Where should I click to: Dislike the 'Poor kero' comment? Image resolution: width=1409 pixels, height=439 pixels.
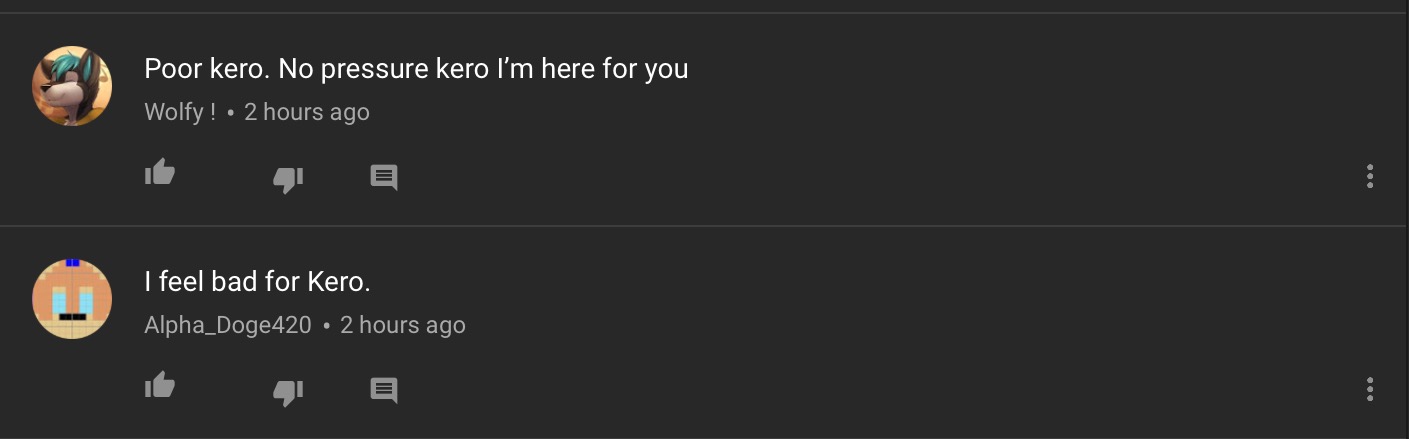click(x=288, y=179)
